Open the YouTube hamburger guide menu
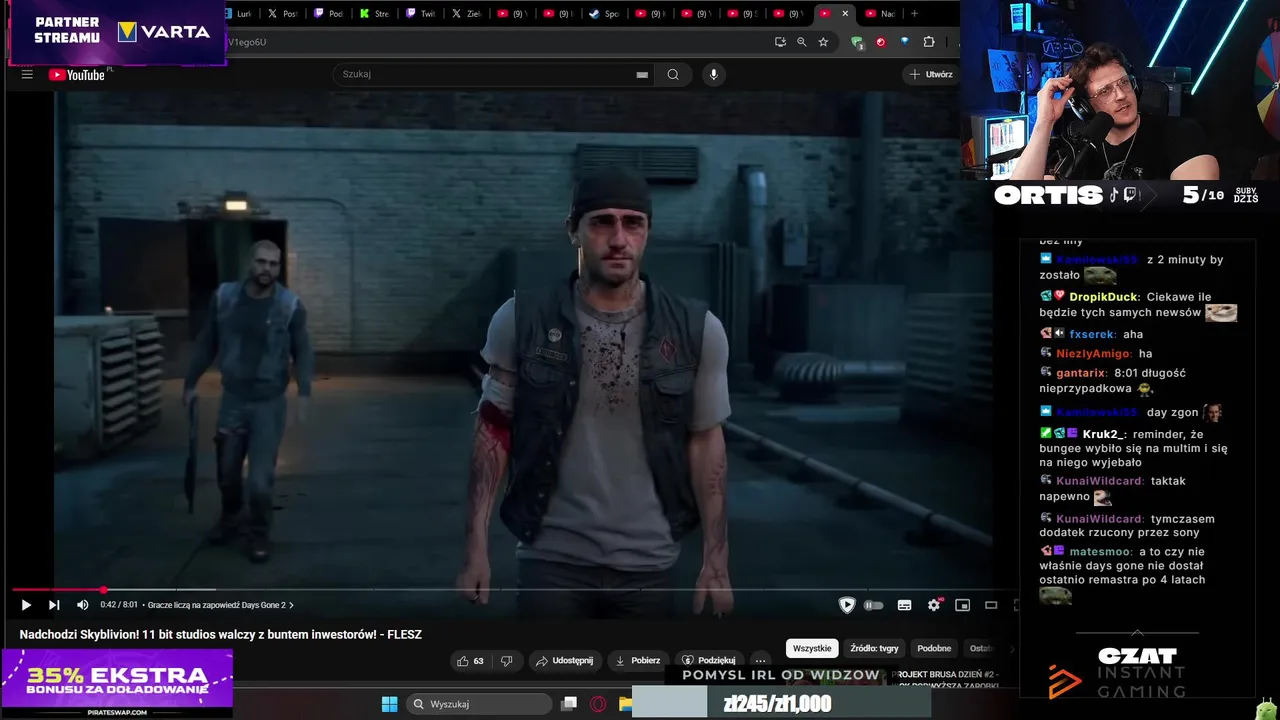This screenshot has height=720, width=1280. click(x=27, y=75)
